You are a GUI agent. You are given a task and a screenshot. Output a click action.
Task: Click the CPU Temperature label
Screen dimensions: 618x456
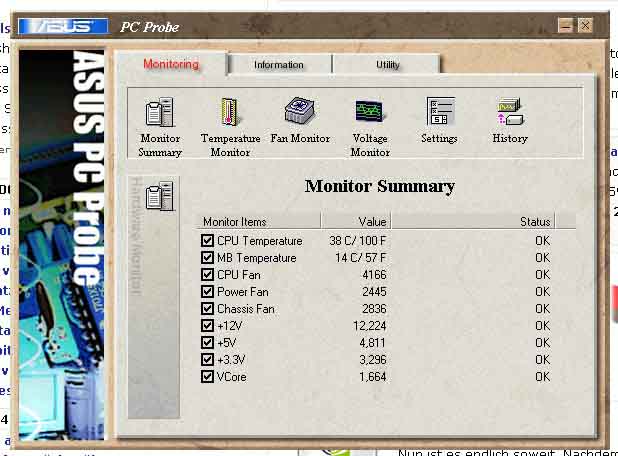coord(260,240)
